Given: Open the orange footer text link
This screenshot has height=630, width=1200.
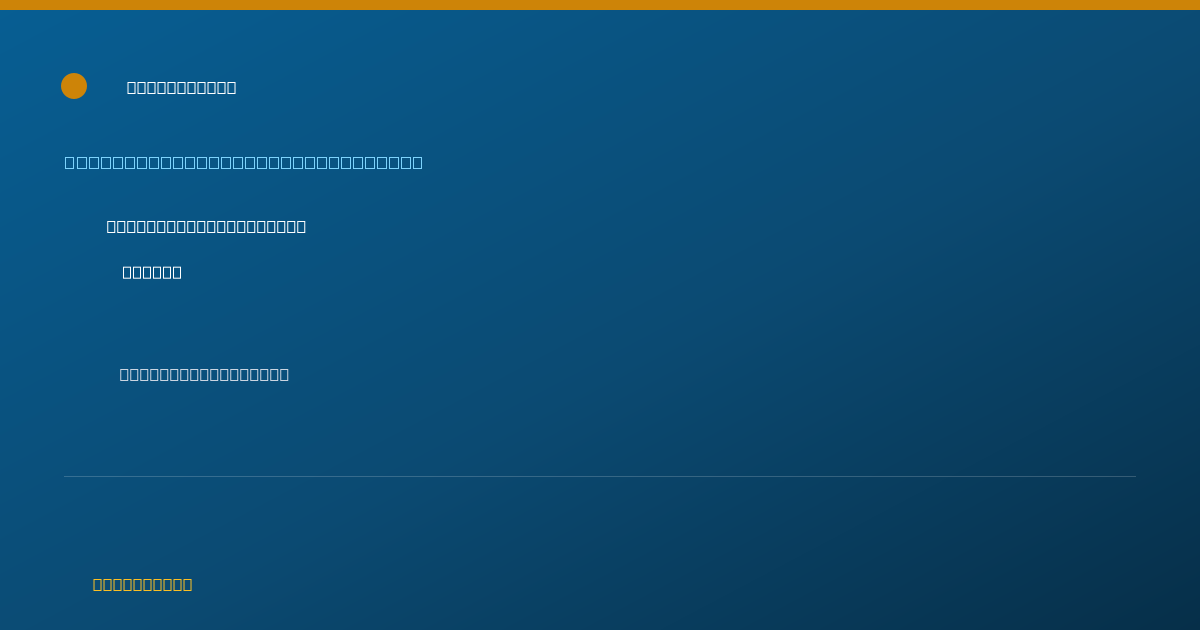Looking at the screenshot, I should pos(143,584).
